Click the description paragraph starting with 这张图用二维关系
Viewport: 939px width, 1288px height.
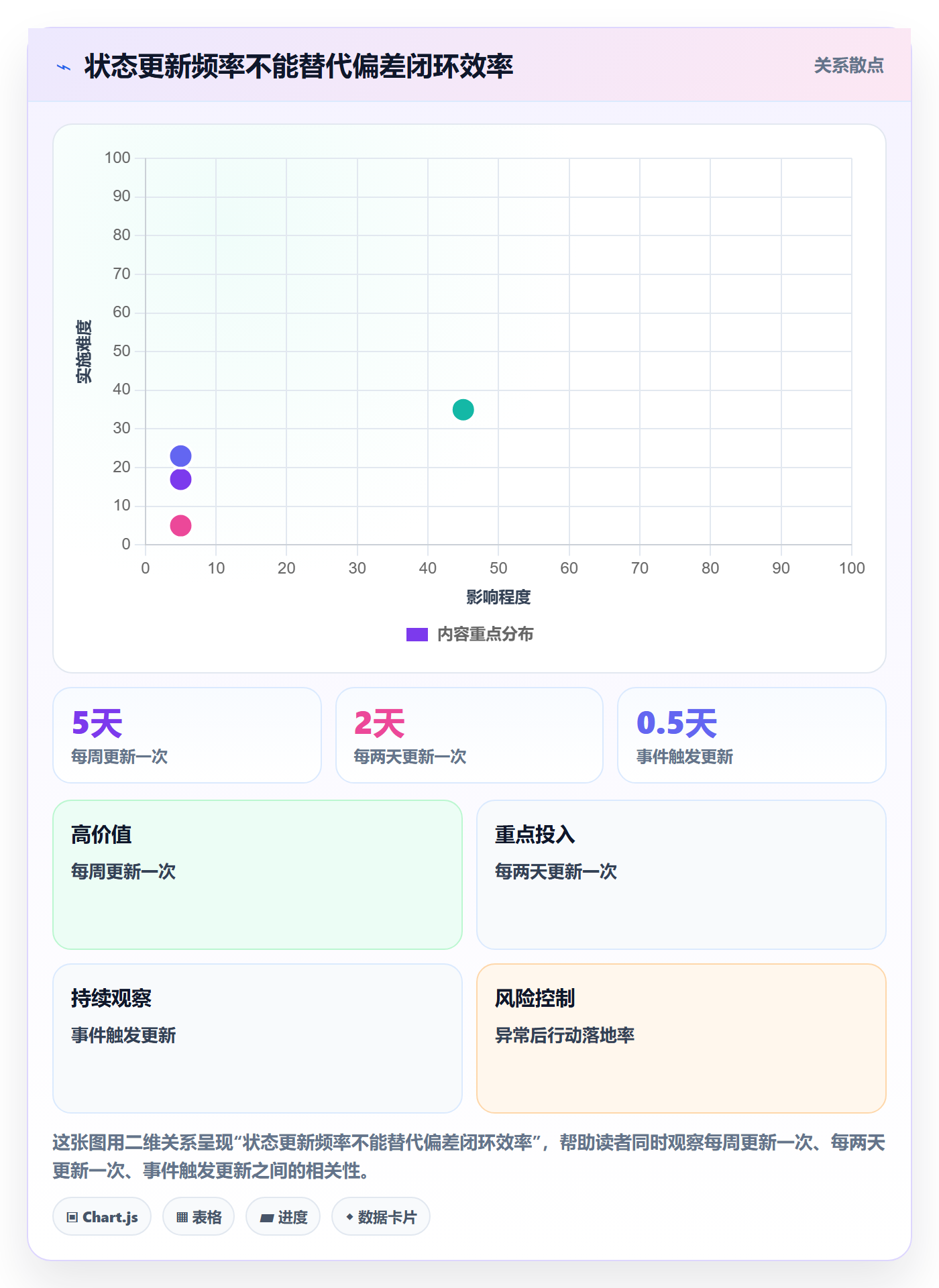pos(469,1157)
